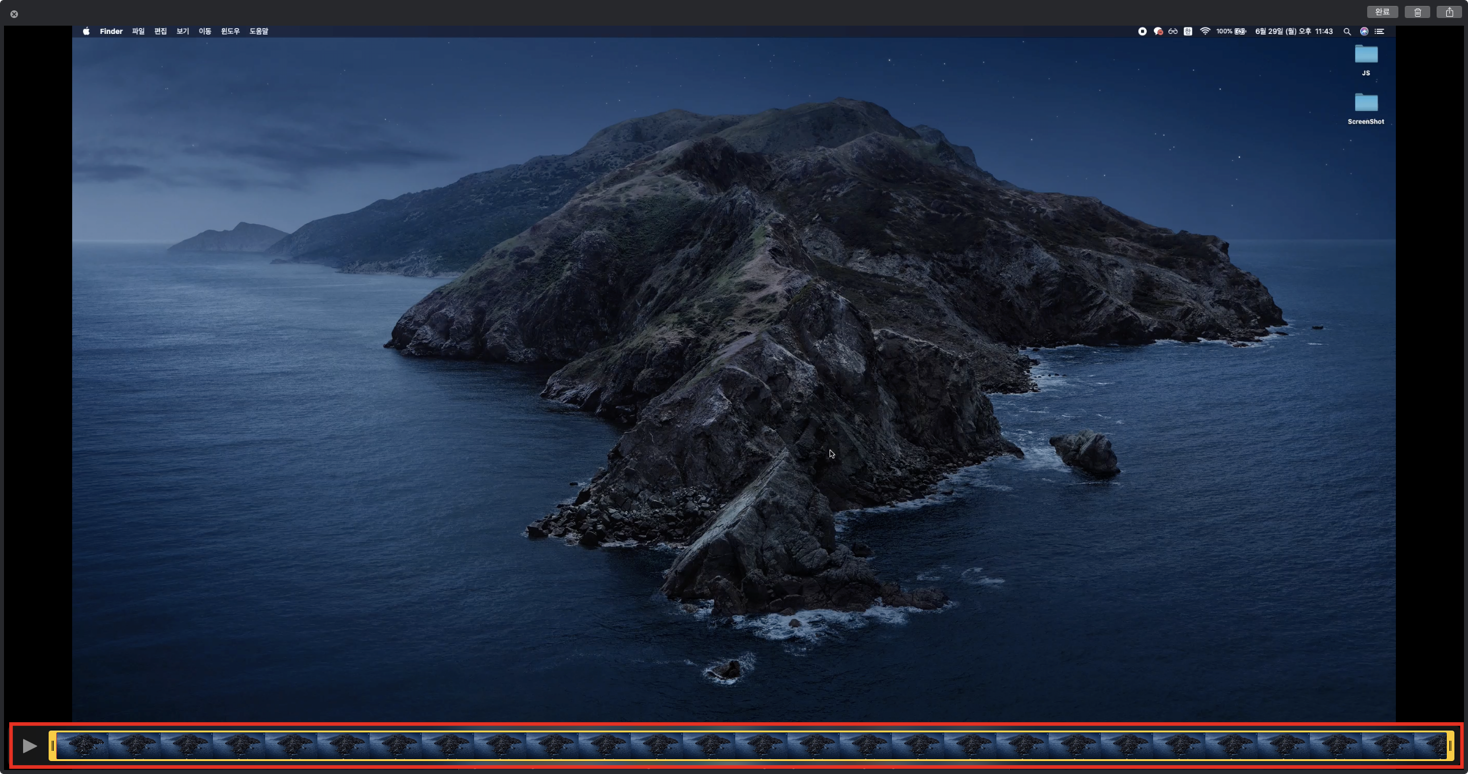1468x774 pixels.
Task: Open the share menu icon
Action: 1449,12
